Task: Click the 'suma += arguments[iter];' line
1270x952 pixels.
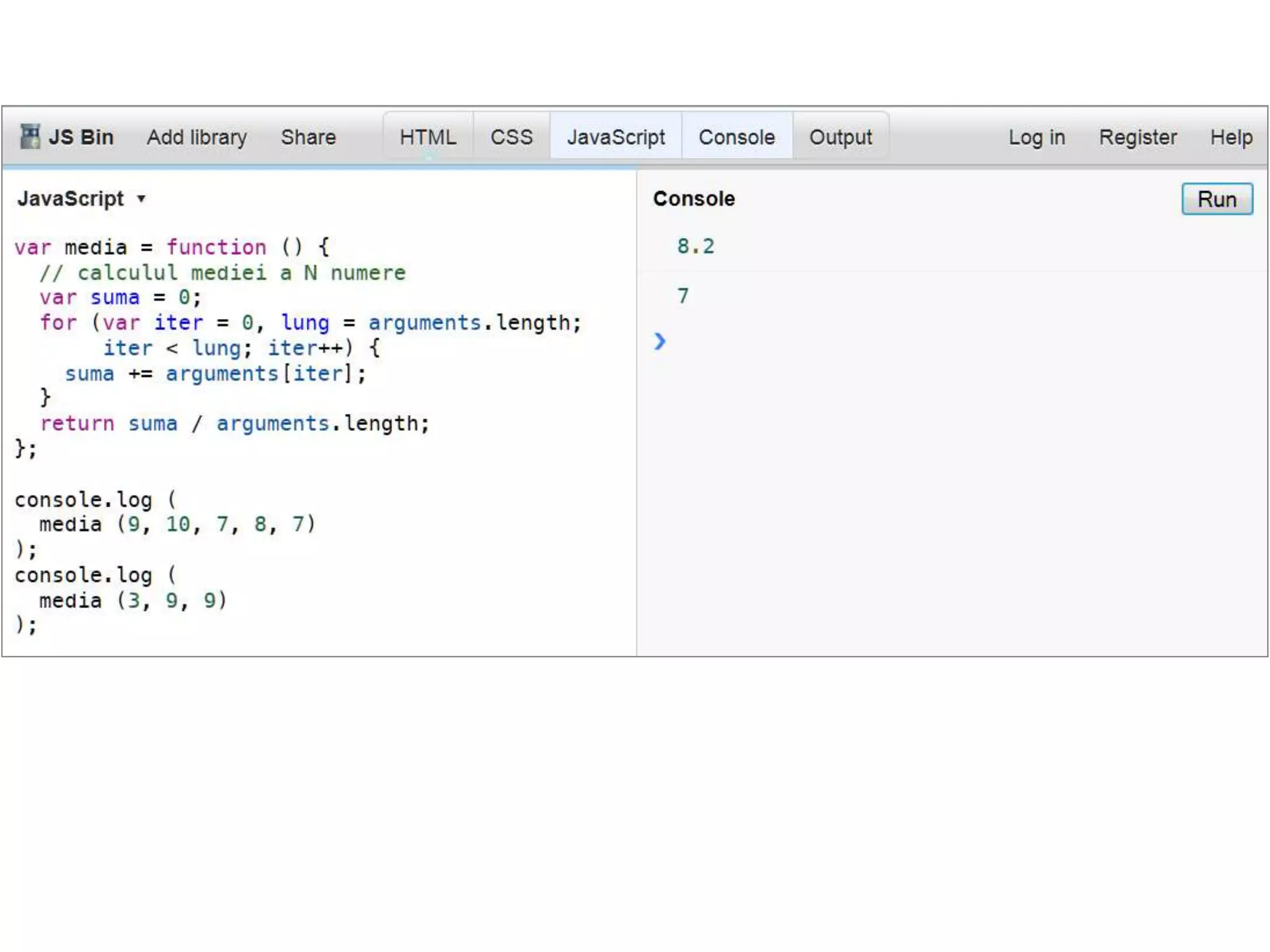Action: tap(215, 374)
